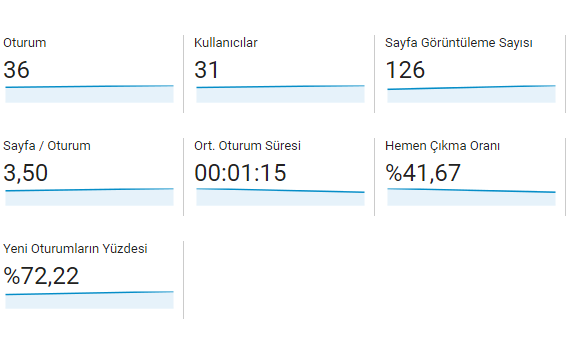Click the session duration value 00:01:15

[x=240, y=173]
